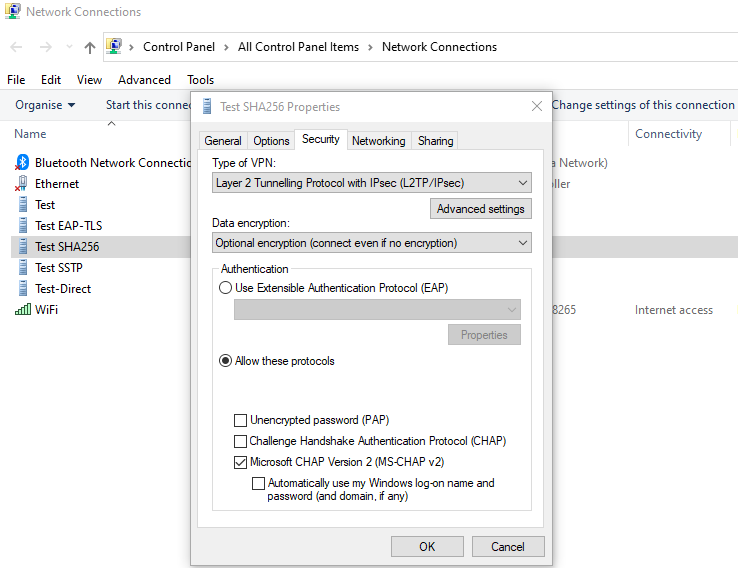The width and height of the screenshot is (738, 568).
Task: Open the Tools menu
Action: coord(201,80)
